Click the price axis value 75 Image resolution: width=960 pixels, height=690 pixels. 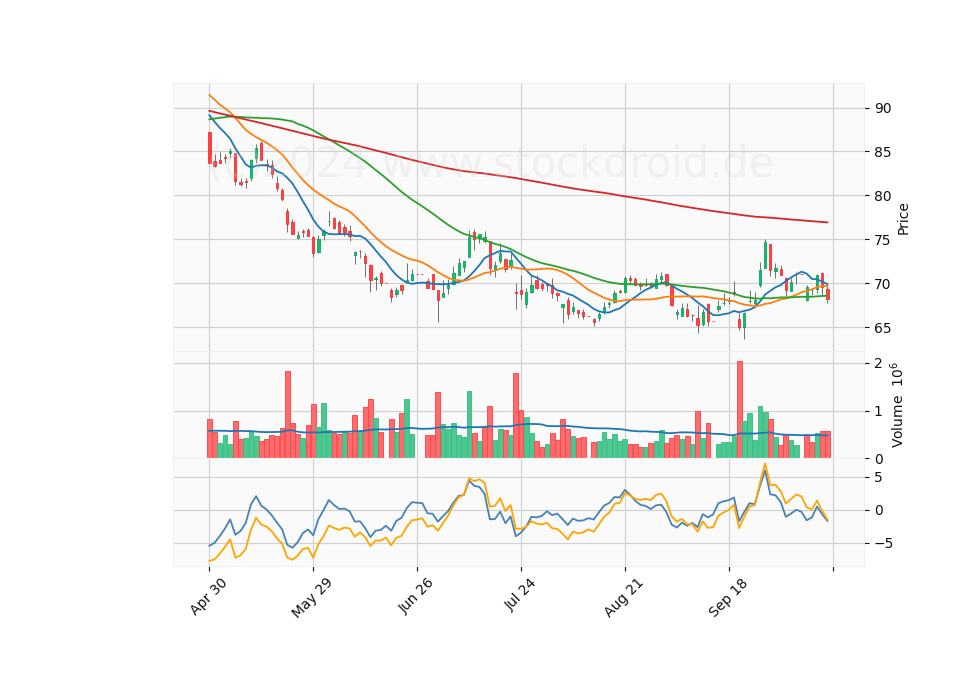(883, 240)
